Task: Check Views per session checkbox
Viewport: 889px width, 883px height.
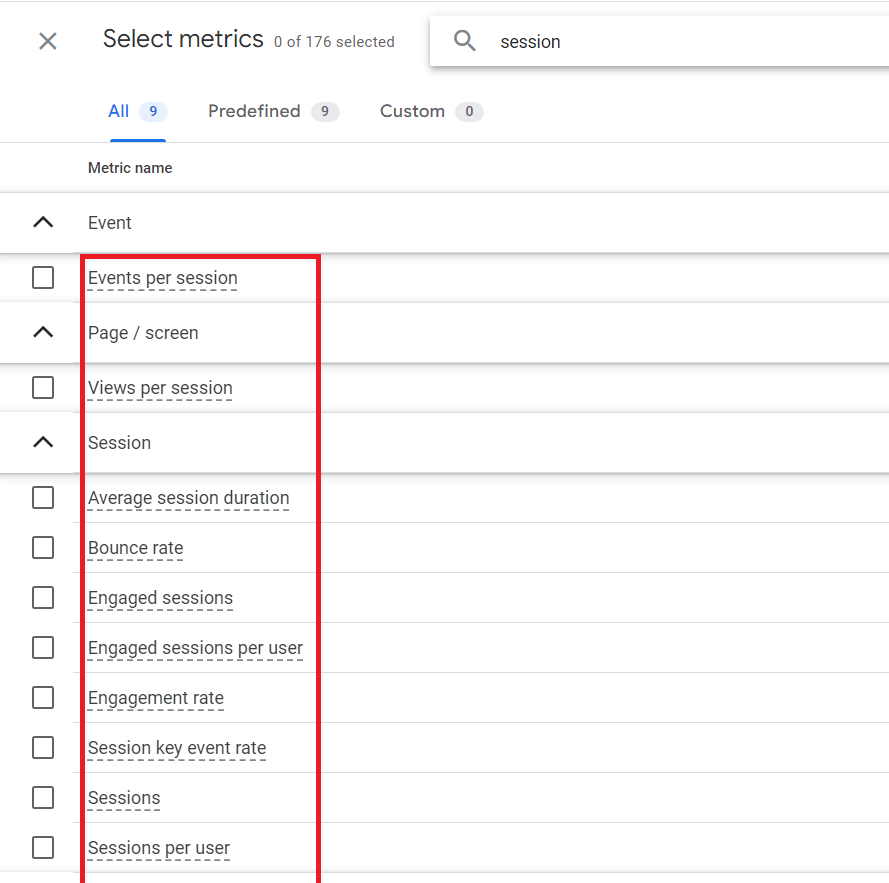Action: tap(43, 388)
